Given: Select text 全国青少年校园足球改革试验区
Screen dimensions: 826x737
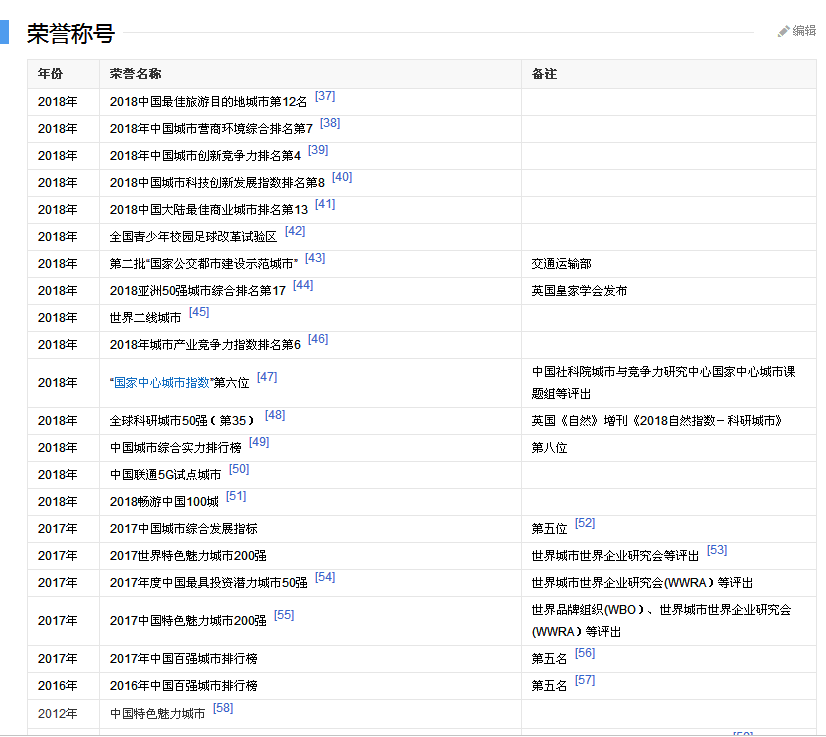Looking at the screenshot, I should (x=193, y=237).
